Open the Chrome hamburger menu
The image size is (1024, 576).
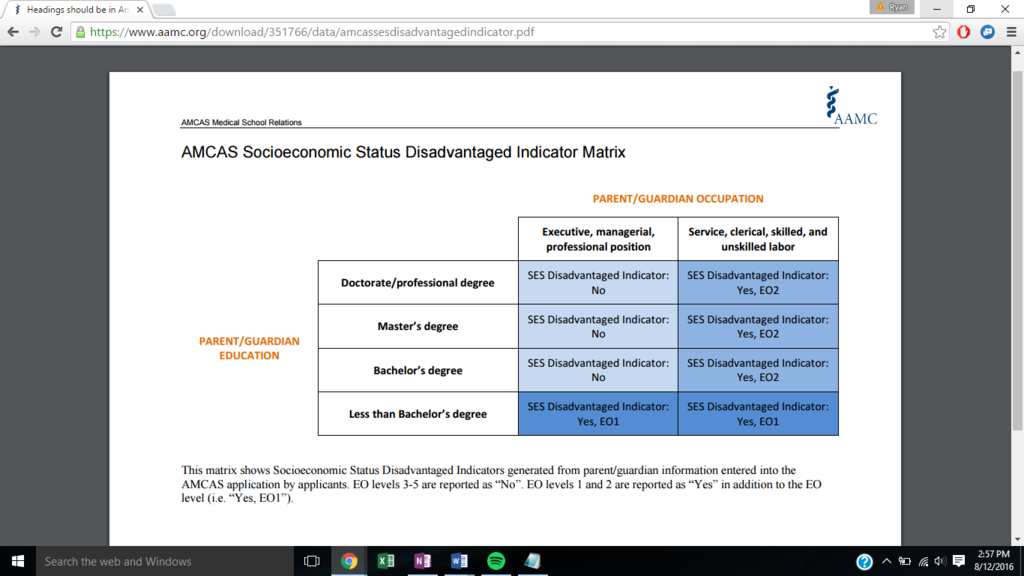click(x=1011, y=31)
